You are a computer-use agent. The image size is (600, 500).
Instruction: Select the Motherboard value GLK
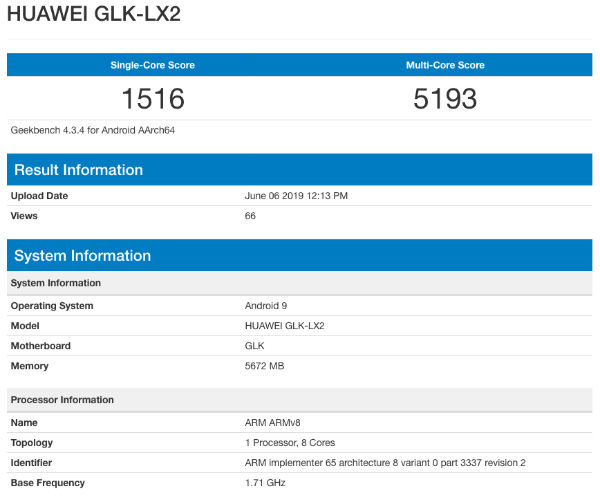click(x=254, y=345)
